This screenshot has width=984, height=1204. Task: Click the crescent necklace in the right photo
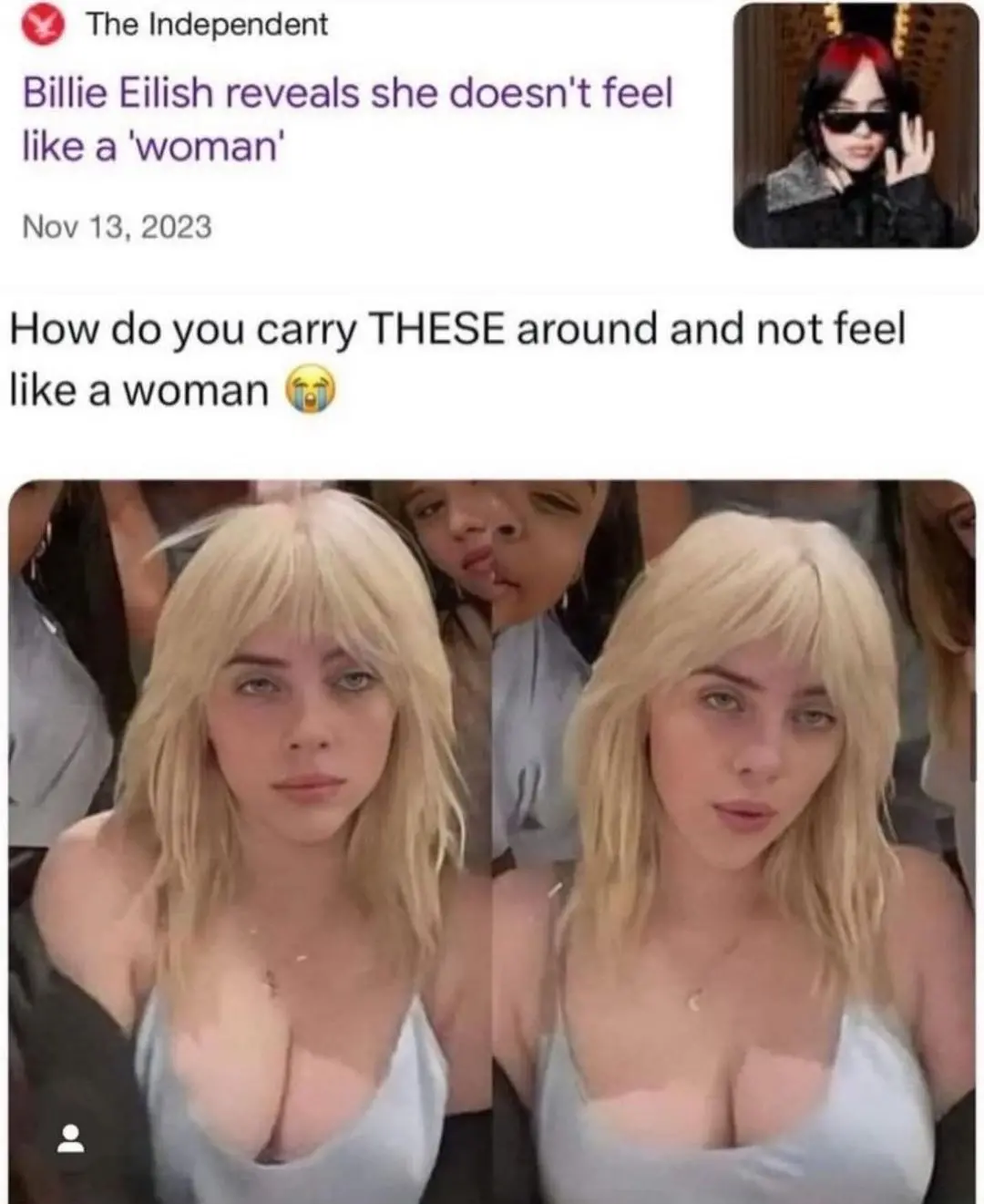[695, 1002]
